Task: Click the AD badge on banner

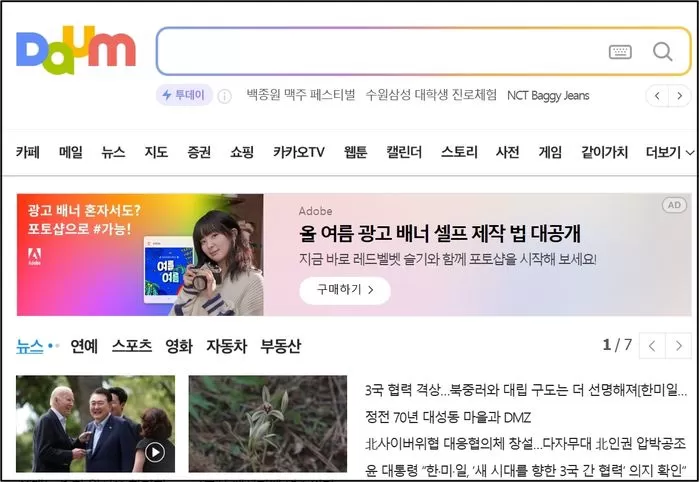Action: 674,205
